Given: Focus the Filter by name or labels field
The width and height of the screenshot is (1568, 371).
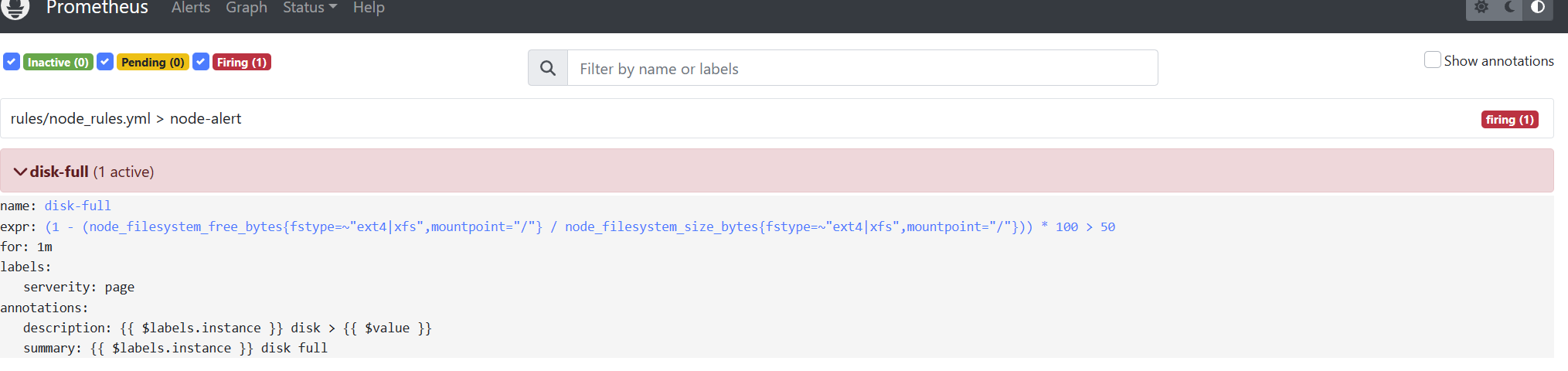Looking at the screenshot, I should (862, 68).
